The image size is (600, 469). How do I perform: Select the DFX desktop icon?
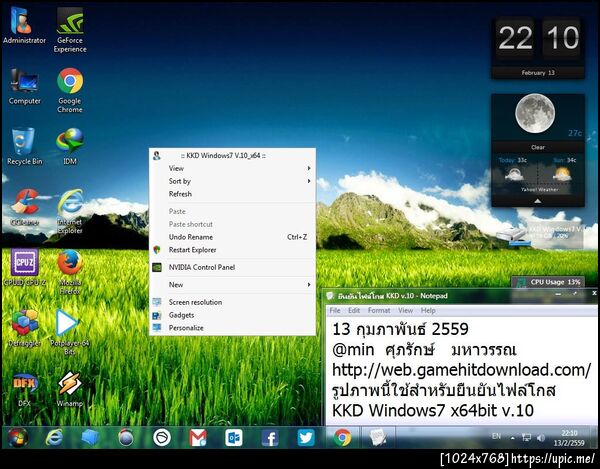click(x=24, y=389)
